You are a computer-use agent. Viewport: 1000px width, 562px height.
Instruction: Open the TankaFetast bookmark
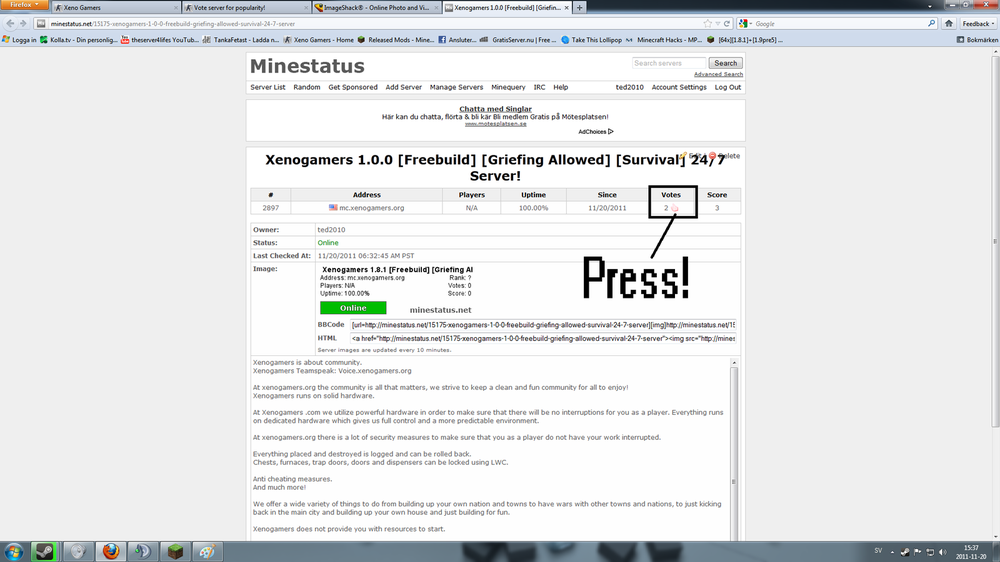click(240, 40)
